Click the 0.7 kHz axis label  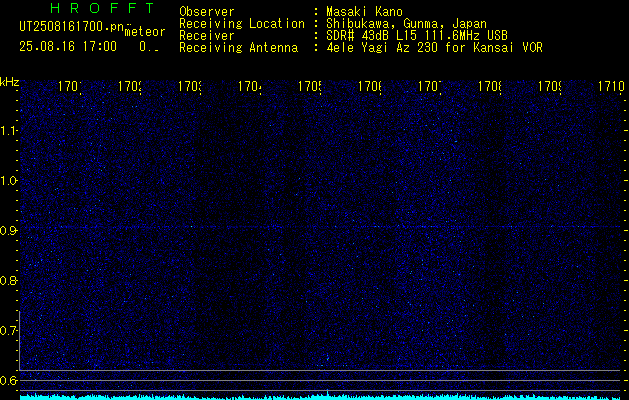coord(8,330)
